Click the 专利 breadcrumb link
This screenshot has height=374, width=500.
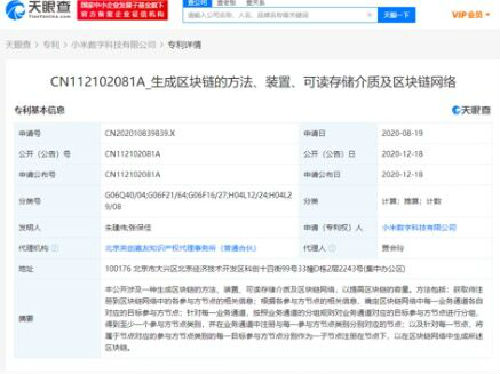pos(51,44)
